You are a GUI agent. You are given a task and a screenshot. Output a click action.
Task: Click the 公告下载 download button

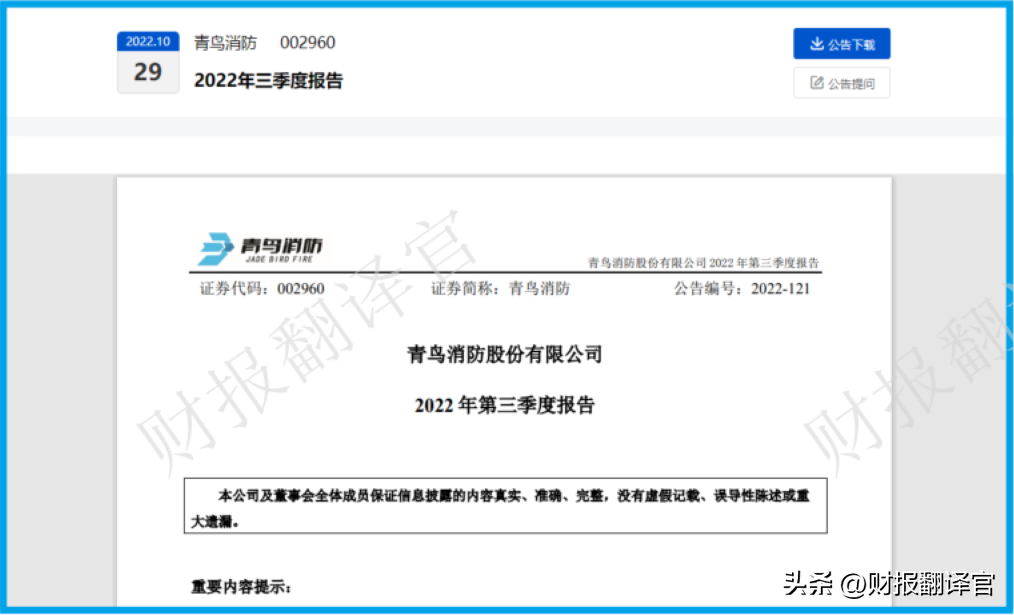point(841,44)
